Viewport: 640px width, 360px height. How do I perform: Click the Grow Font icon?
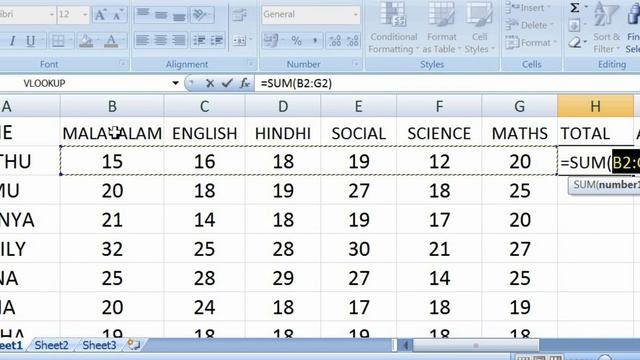(x=100, y=15)
